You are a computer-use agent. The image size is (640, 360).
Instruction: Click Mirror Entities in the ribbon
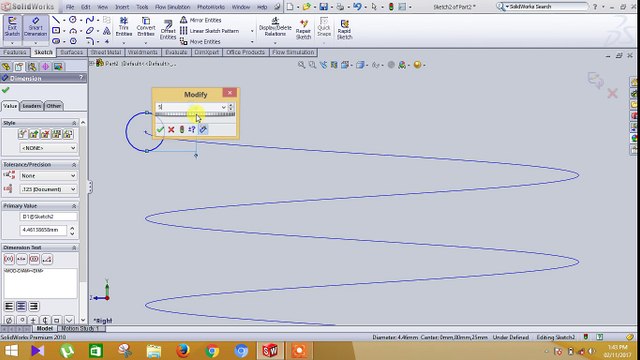coord(200,20)
